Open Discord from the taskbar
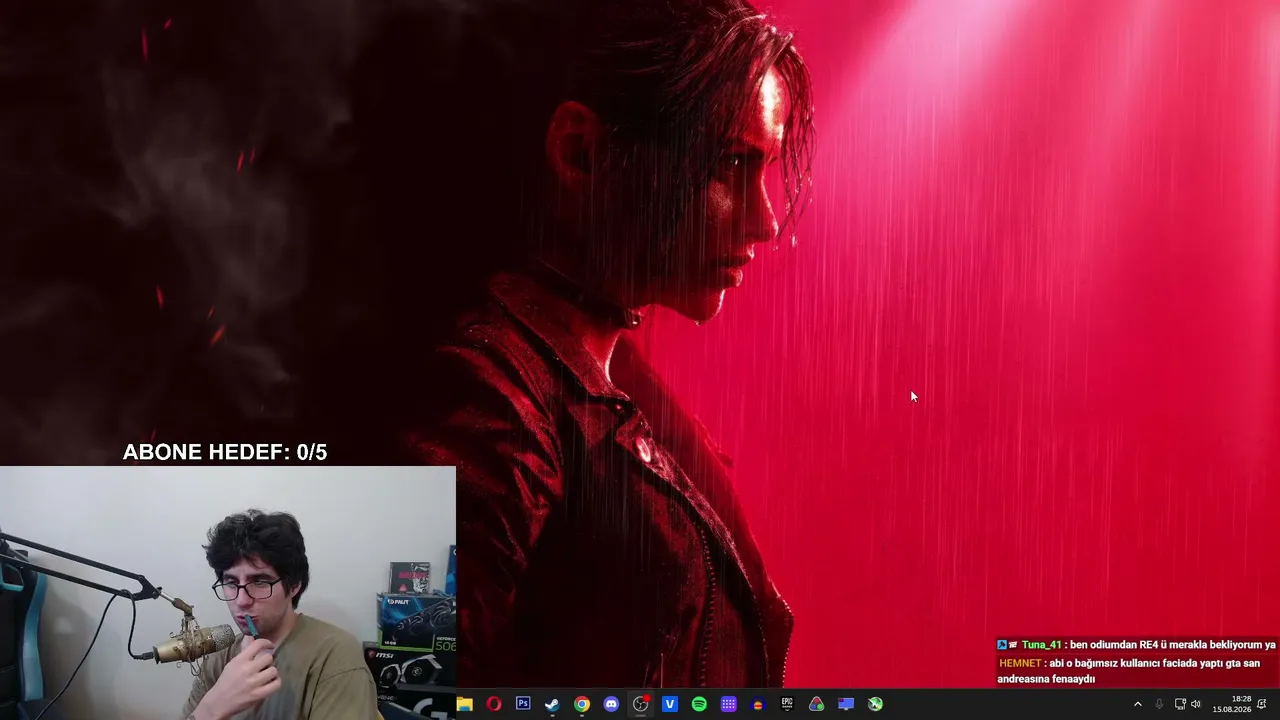Viewport: 1280px width, 720px height. coord(611,704)
